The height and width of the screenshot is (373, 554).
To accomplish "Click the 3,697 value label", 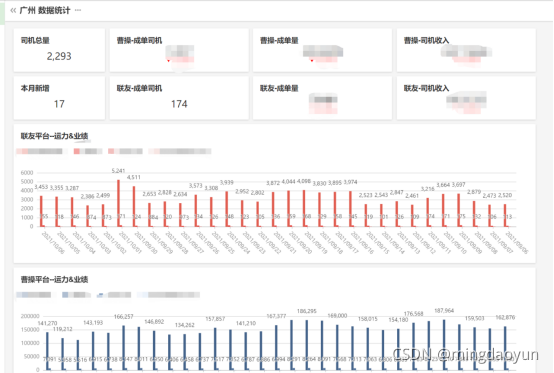I will pyautogui.click(x=458, y=184).
